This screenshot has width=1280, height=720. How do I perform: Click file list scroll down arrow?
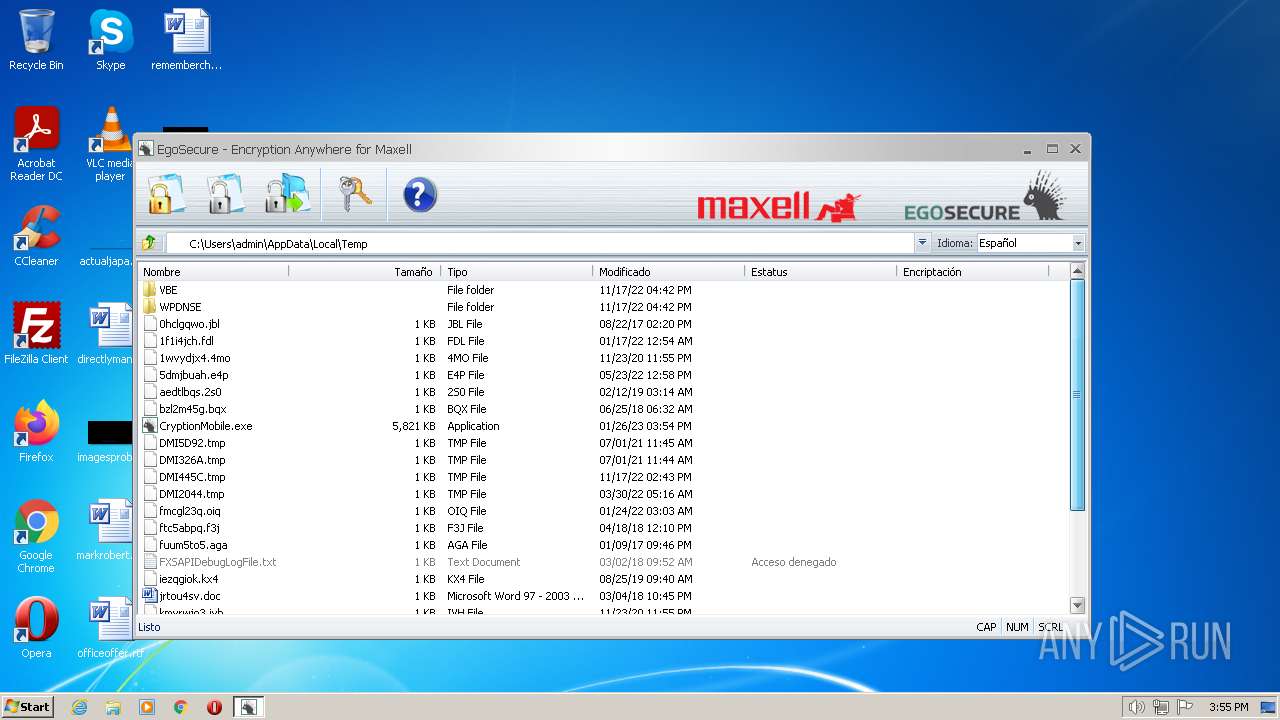click(x=1077, y=605)
